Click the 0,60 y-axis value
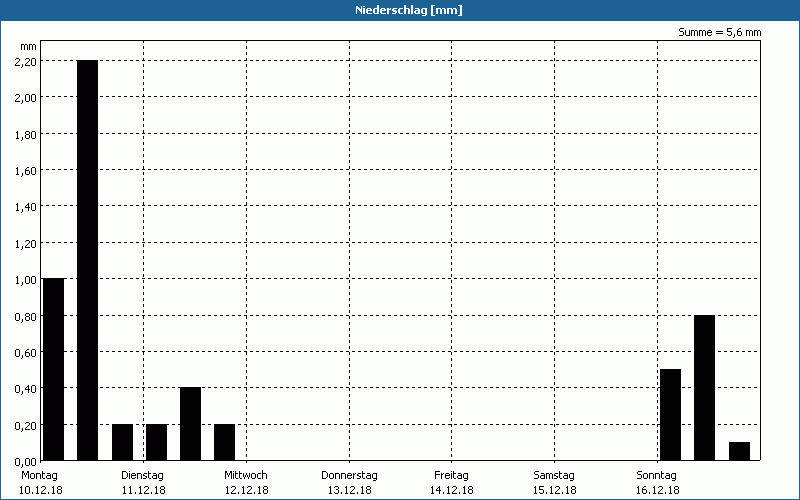 (26, 353)
